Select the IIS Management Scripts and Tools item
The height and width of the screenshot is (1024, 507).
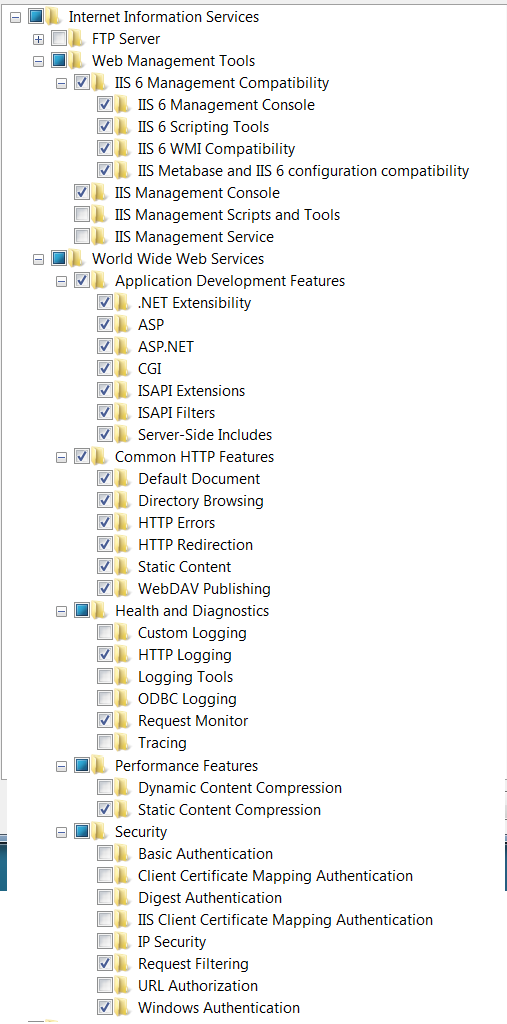(x=227, y=214)
